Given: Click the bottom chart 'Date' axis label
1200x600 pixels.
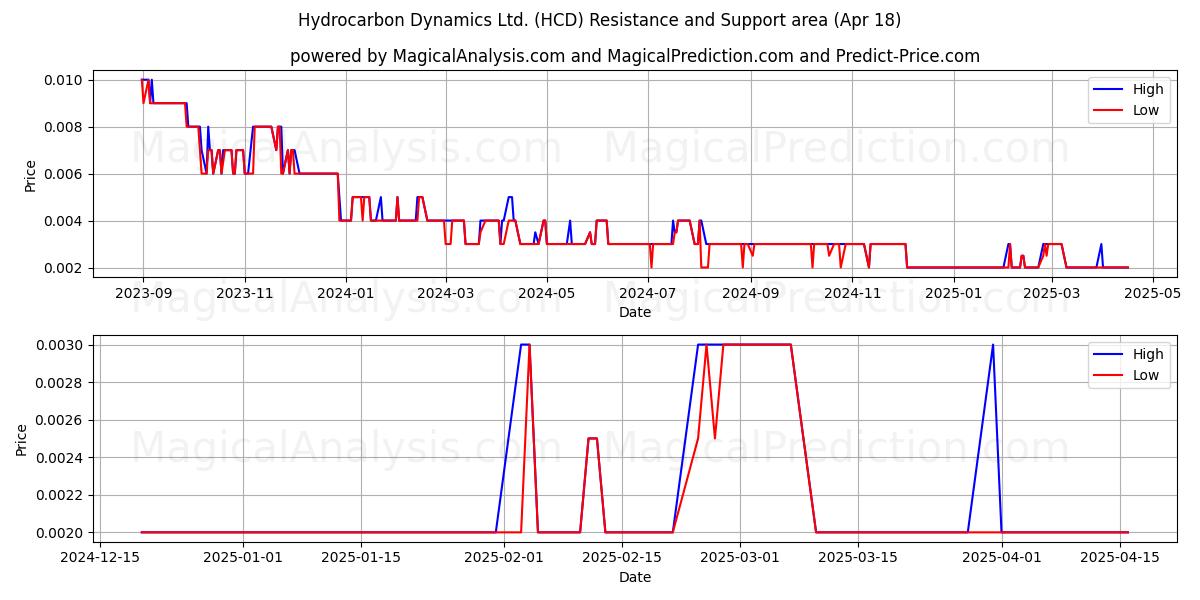Looking at the screenshot, I should click(635, 577).
